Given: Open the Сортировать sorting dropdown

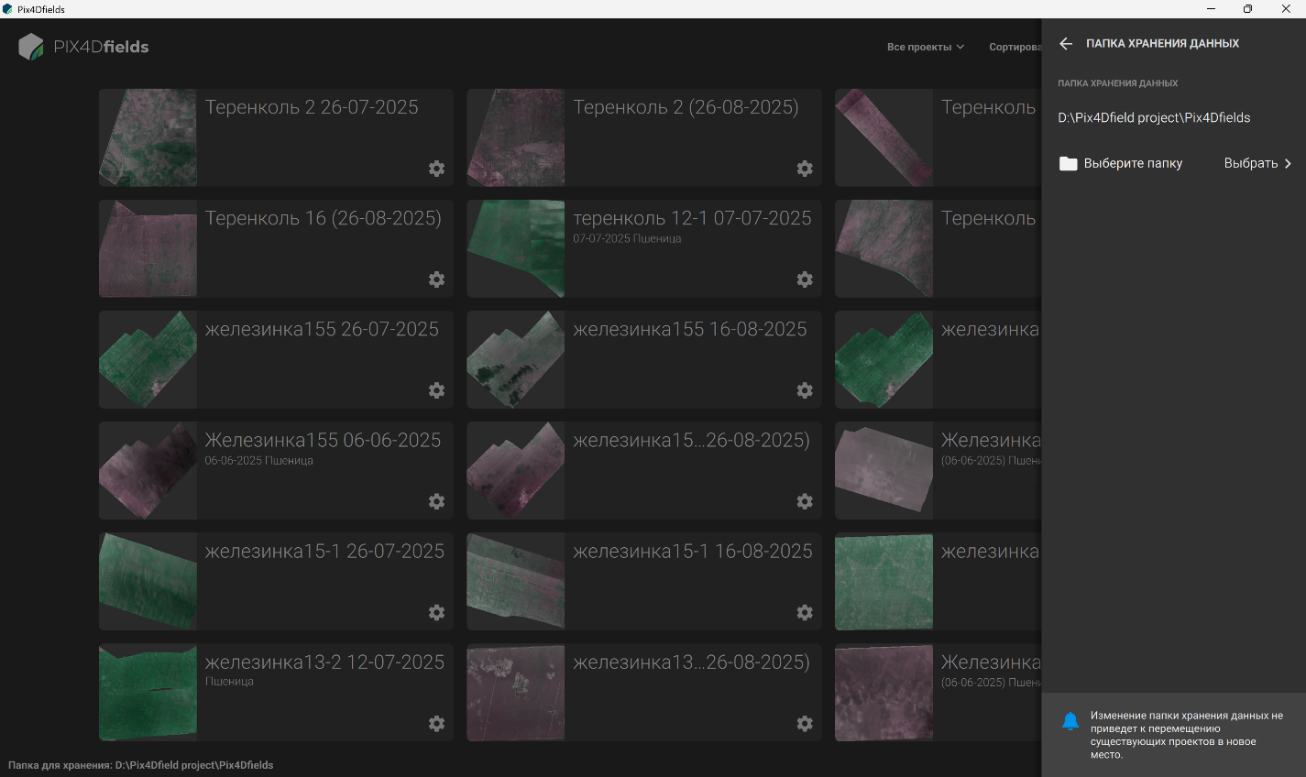Looking at the screenshot, I should [1014, 47].
